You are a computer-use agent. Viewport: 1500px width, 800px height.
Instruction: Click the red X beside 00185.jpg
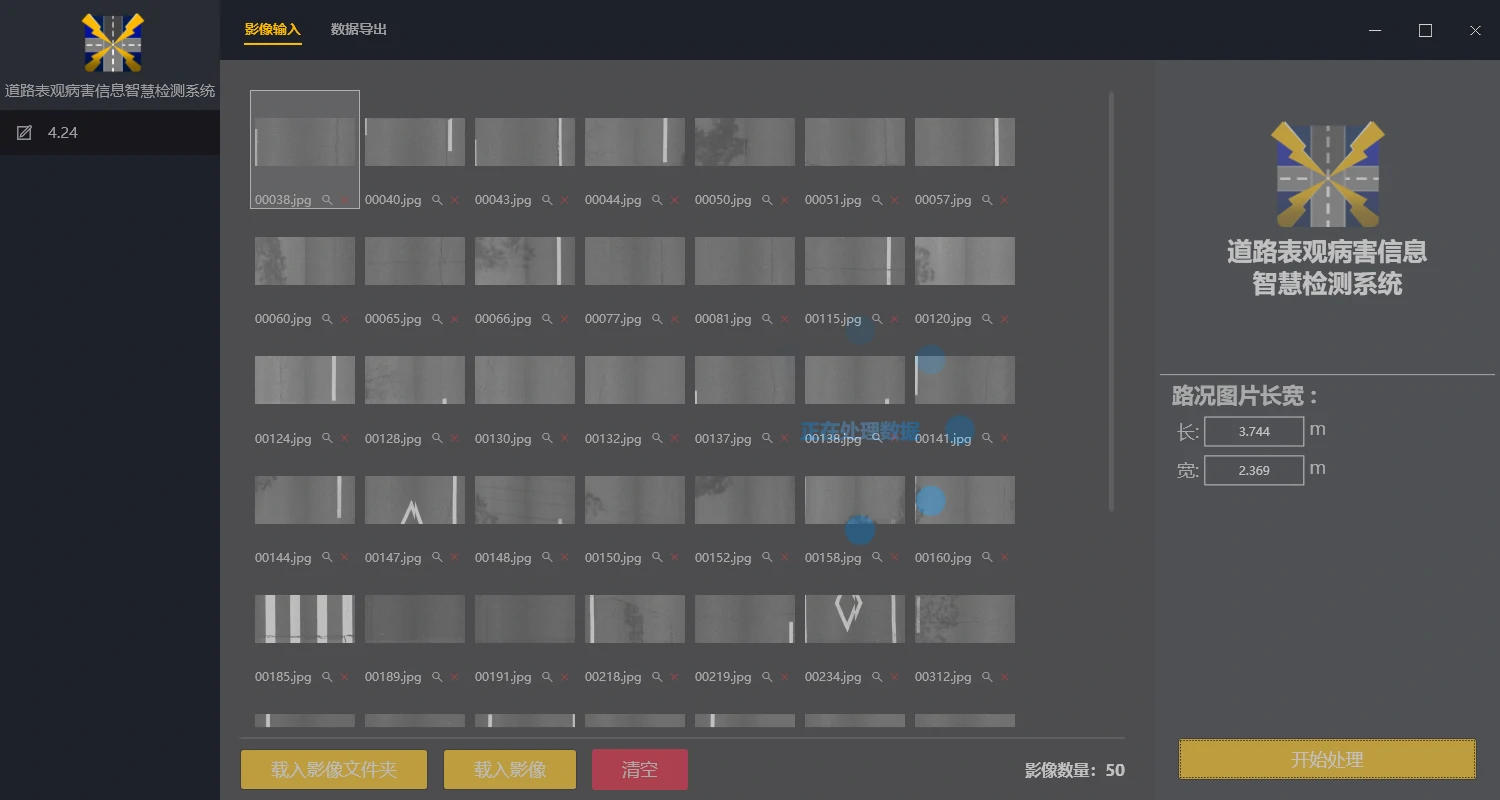[344, 677]
